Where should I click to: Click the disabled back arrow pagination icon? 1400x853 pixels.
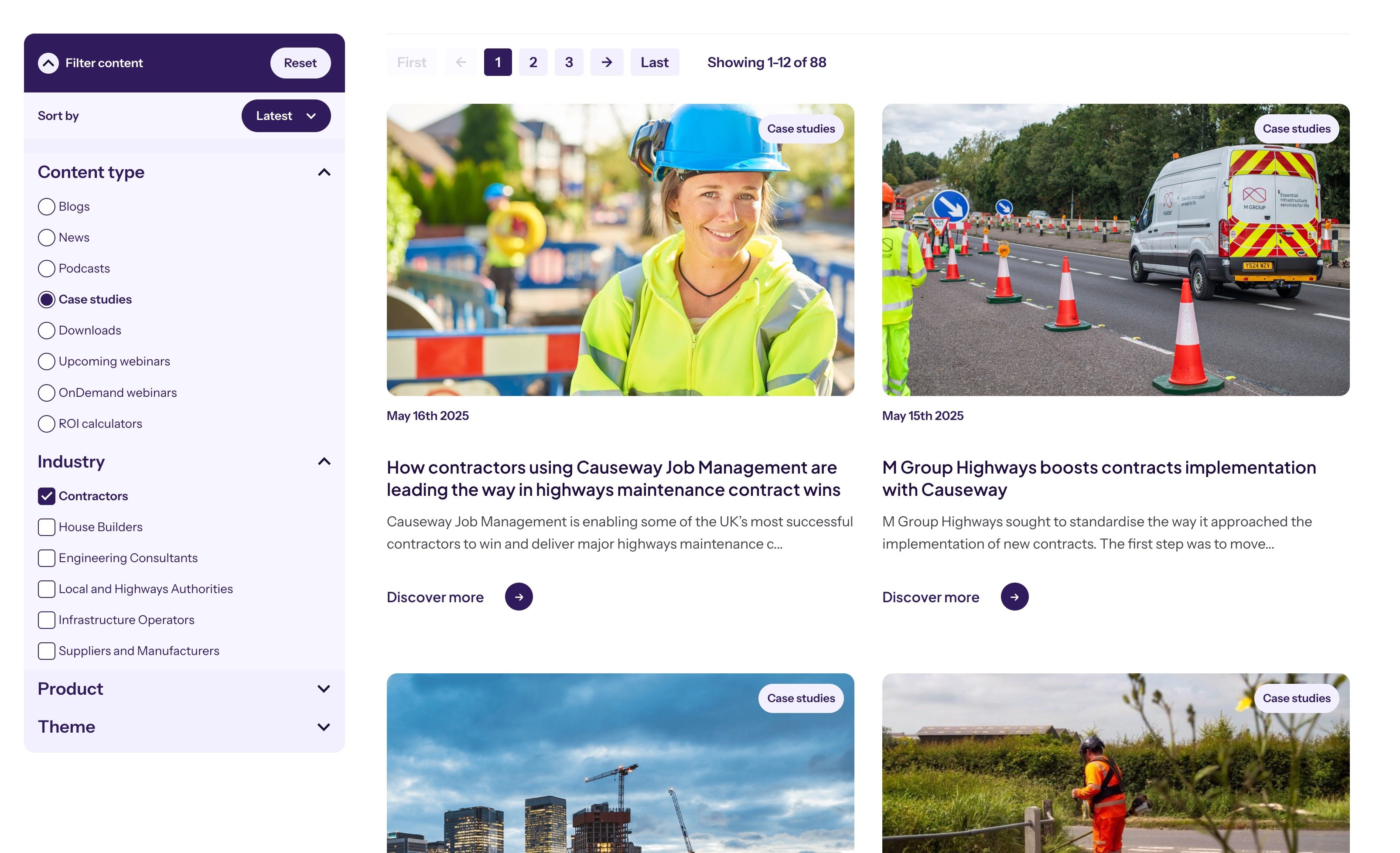(460, 62)
